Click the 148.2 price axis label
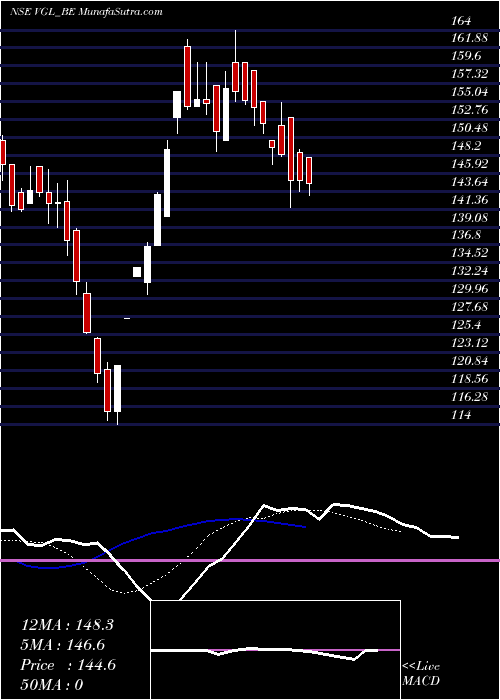 click(x=466, y=146)
